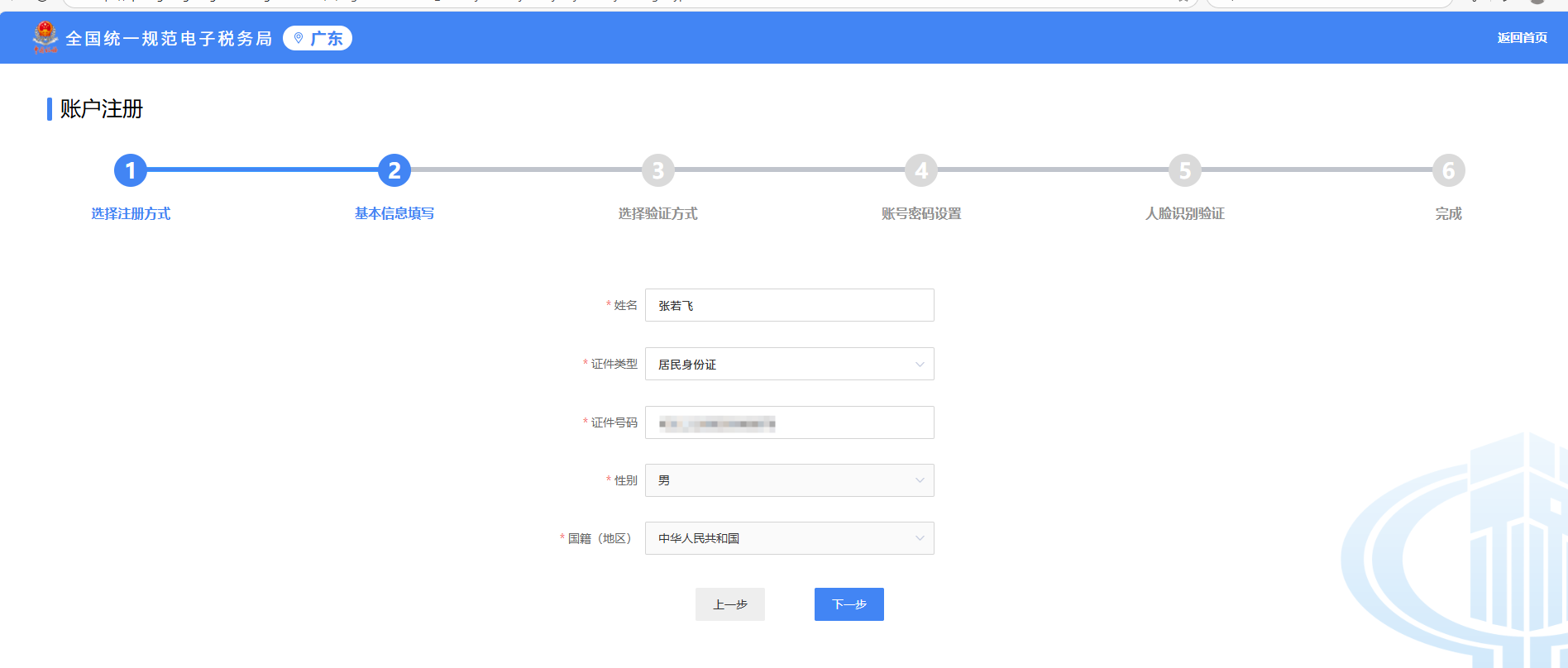Select the 人脸识别验证 step label

click(1184, 213)
